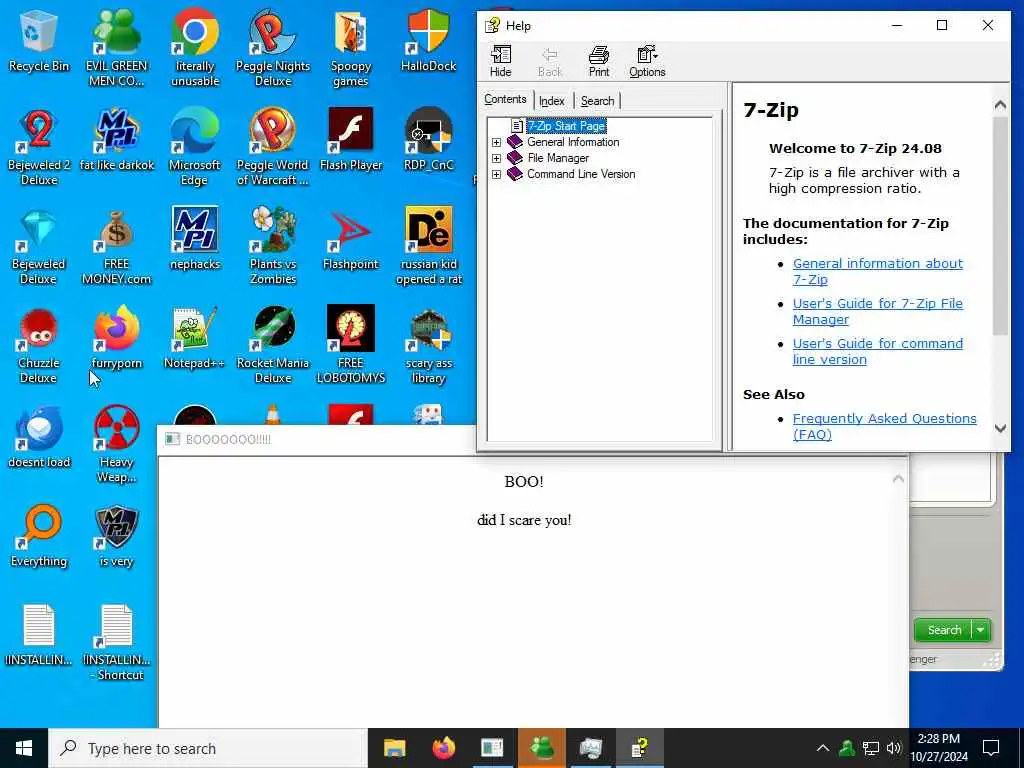
Task: Expand the General Information node
Action: point(496,142)
